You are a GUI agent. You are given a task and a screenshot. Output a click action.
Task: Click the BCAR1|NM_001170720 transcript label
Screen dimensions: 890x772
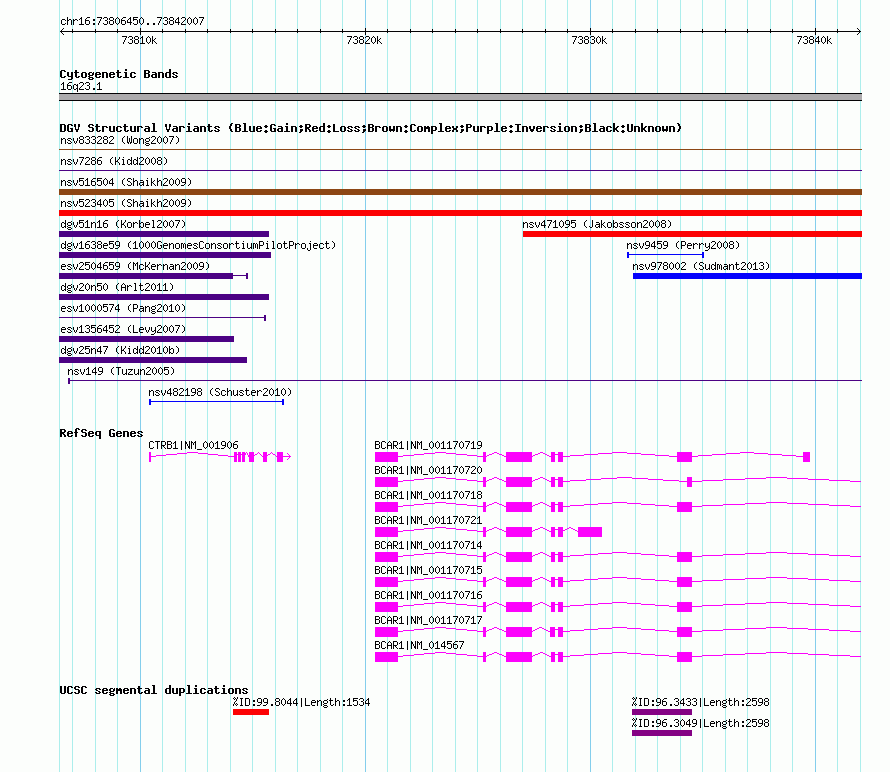click(x=429, y=470)
